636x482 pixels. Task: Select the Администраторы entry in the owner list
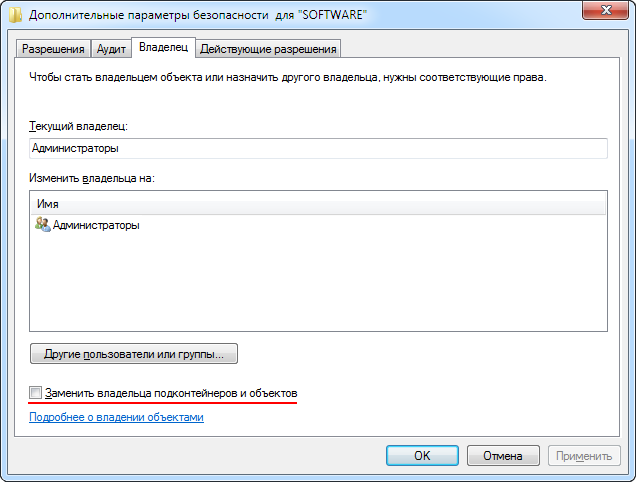[87, 225]
